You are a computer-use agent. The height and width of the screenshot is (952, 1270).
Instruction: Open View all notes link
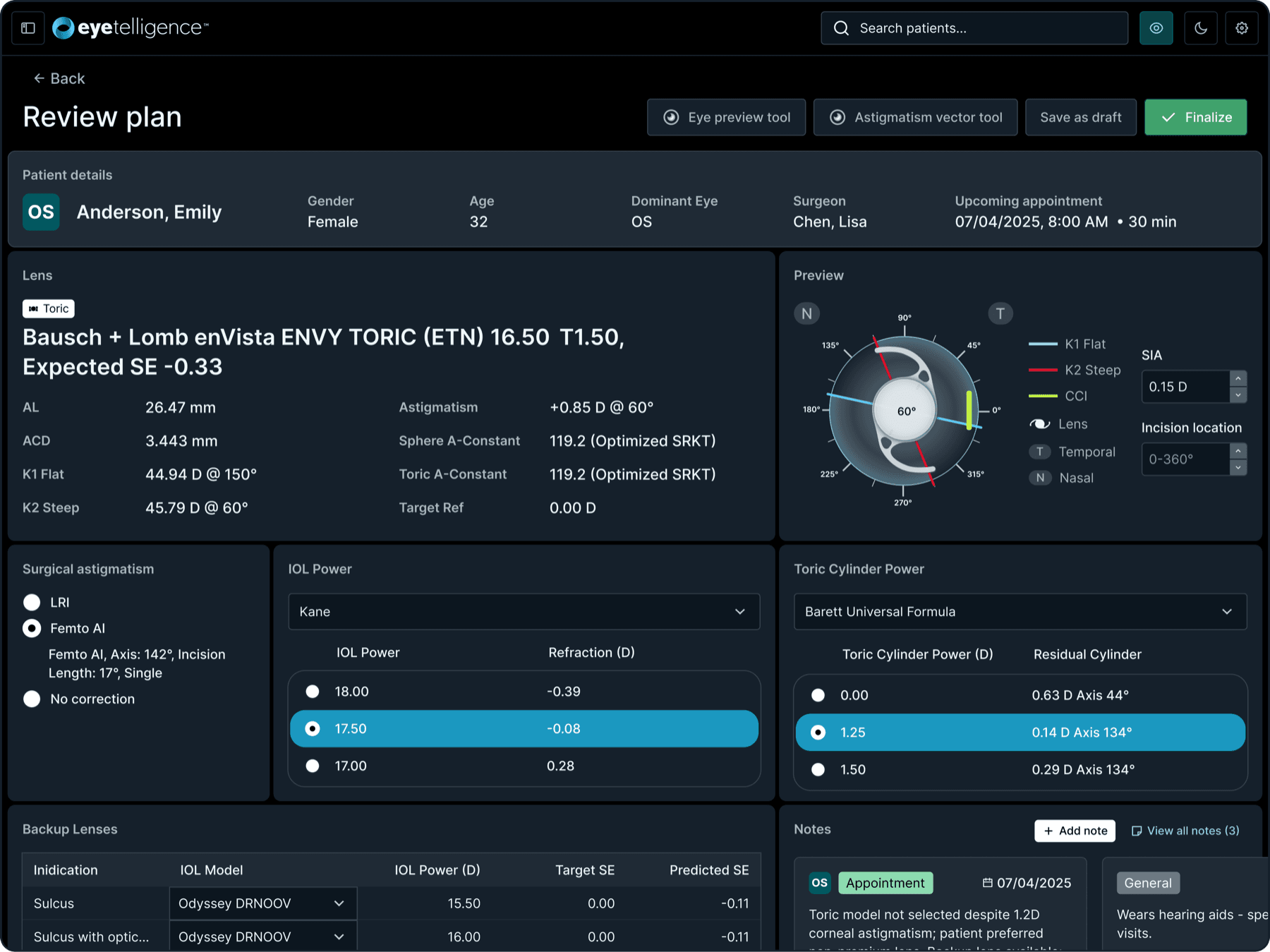coord(1185,831)
